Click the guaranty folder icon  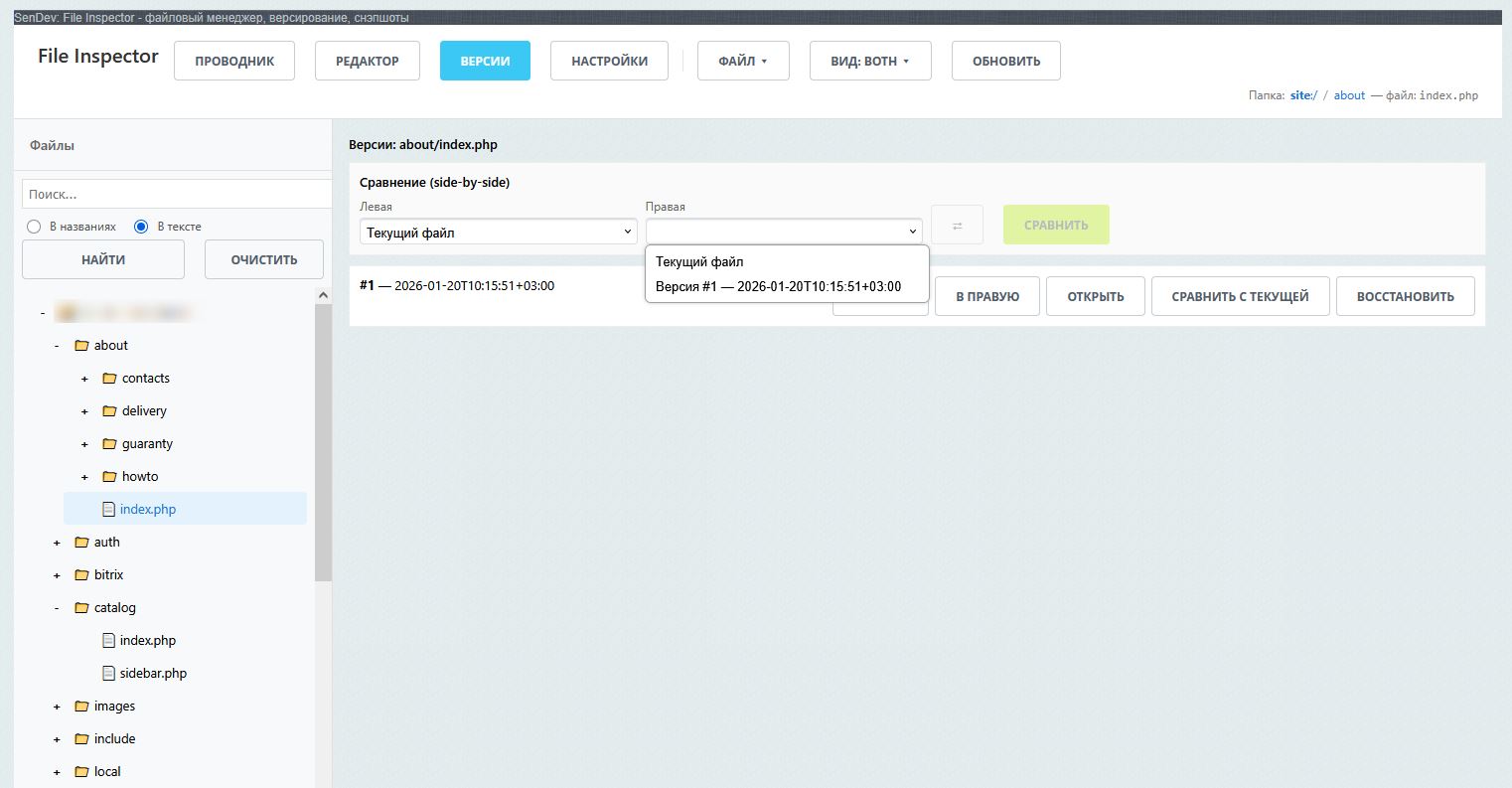click(110, 443)
